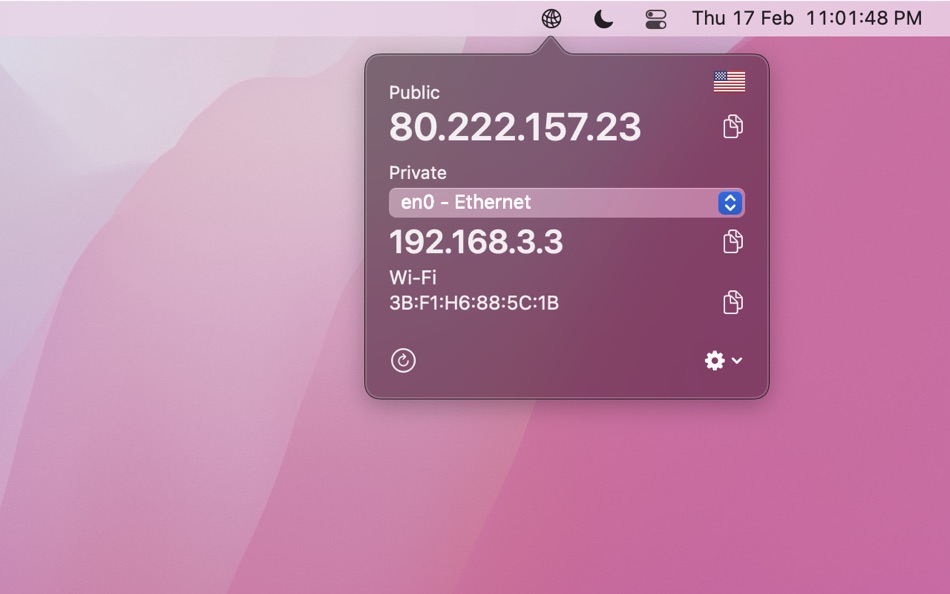The height and width of the screenshot is (594, 950).
Task: Open the globe IP app menu bar icon
Action: click(x=551, y=19)
